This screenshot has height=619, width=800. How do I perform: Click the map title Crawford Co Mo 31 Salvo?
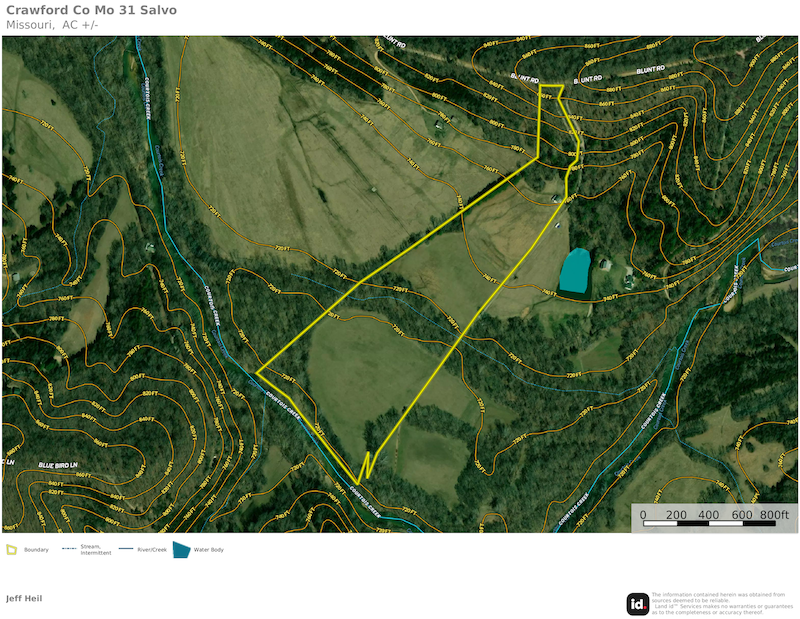click(91, 11)
